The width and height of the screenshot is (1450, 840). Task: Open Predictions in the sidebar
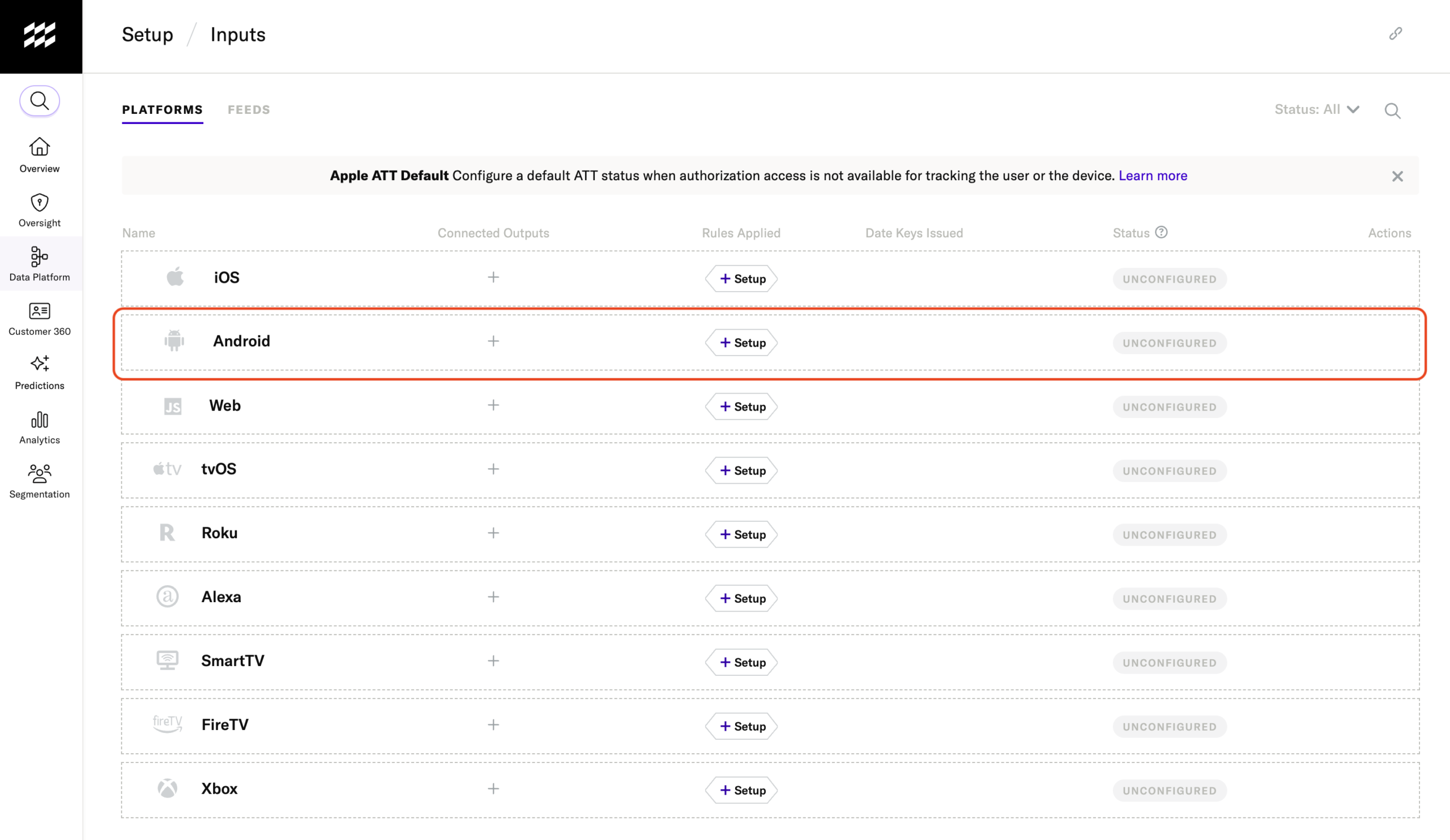(x=40, y=373)
